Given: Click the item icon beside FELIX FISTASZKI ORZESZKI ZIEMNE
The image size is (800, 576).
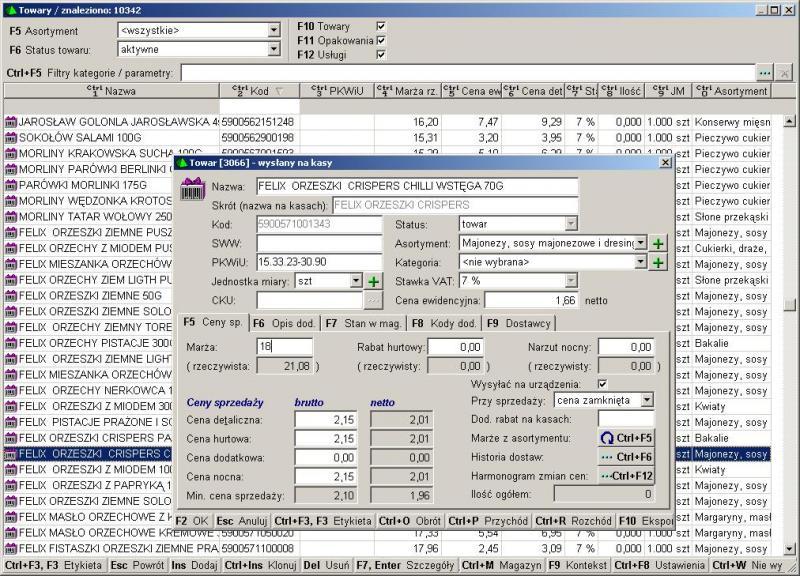Looking at the screenshot, I should (x=11, y=549).
